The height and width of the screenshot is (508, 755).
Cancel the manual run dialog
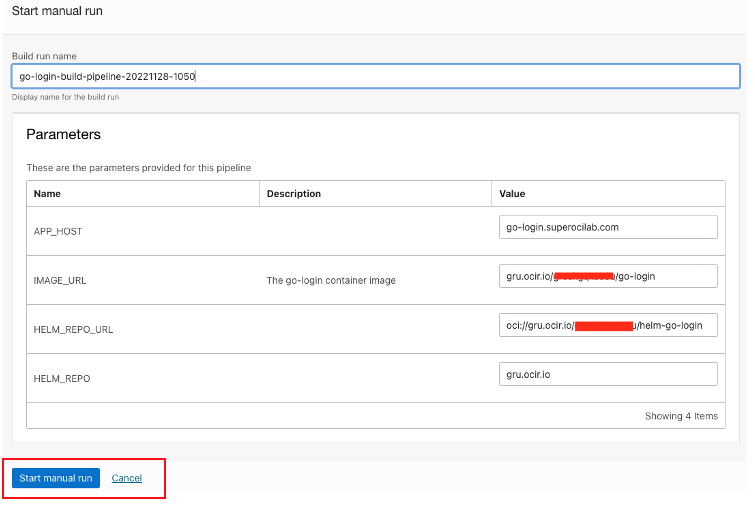point(127,478)
